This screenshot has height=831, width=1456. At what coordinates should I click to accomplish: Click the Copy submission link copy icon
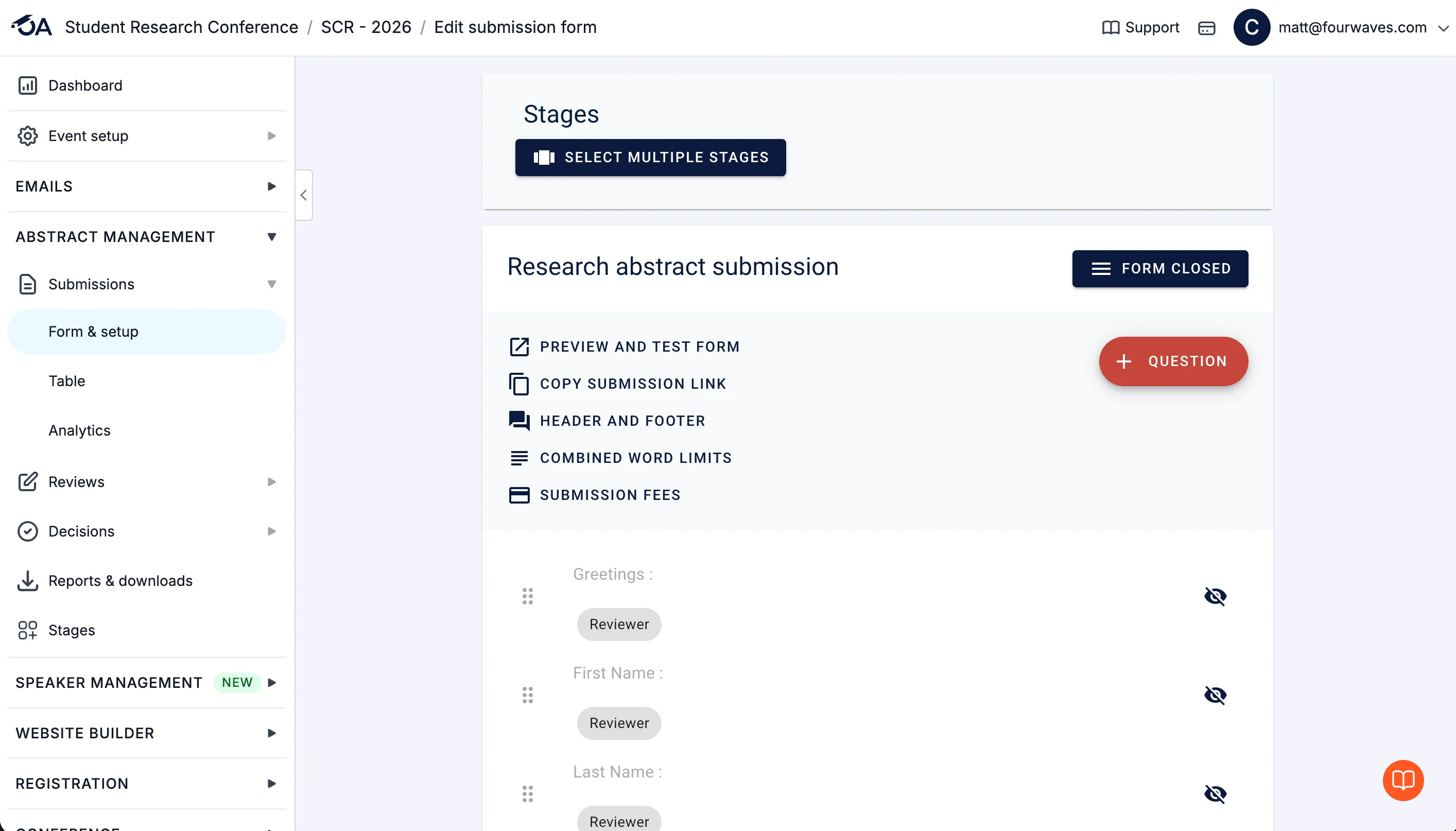point(518,384)
